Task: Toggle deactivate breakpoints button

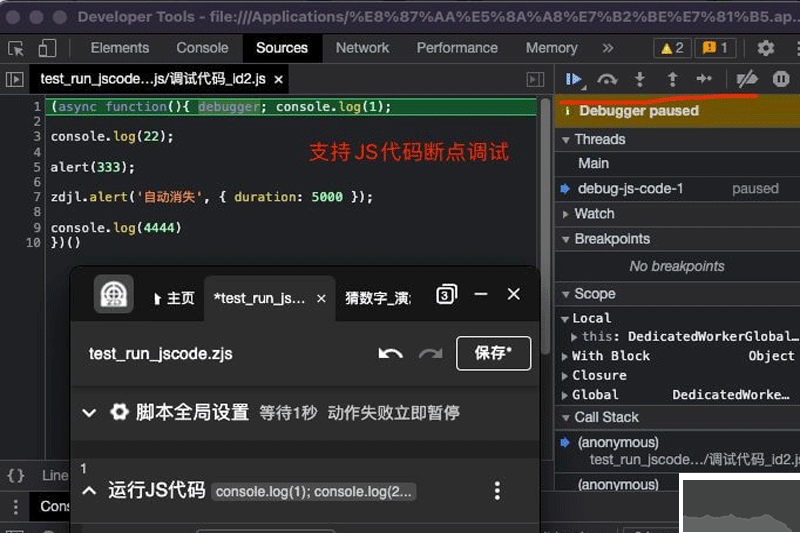Action: 747,79
